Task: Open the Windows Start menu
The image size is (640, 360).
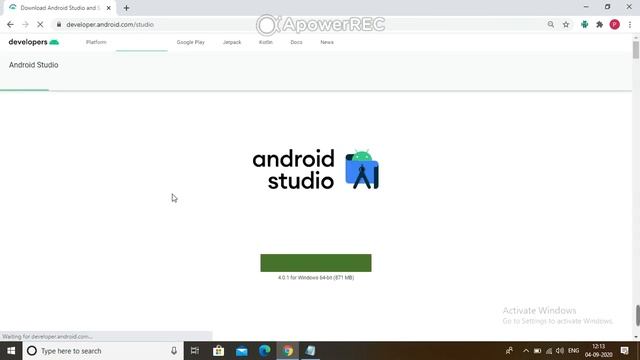Action: tap(11, 351)
